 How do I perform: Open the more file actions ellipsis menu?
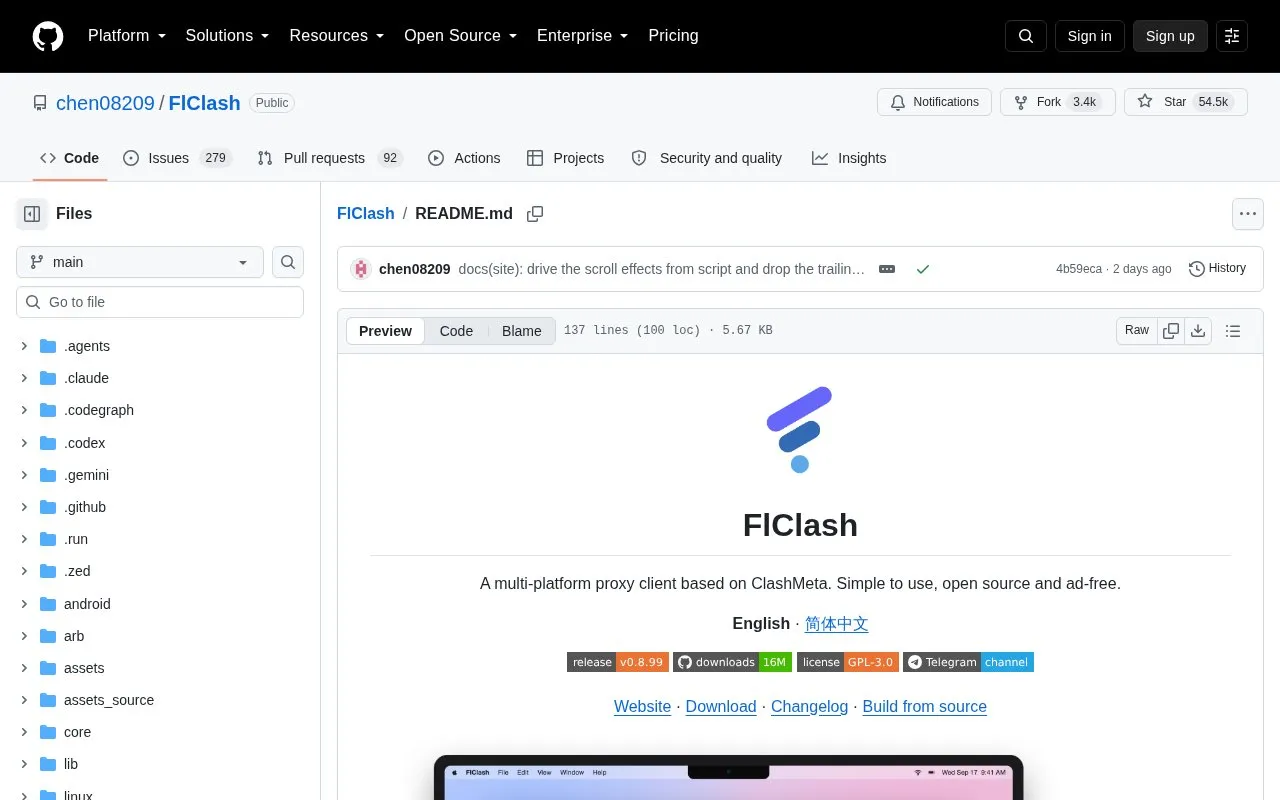[x=1247, y=214]
